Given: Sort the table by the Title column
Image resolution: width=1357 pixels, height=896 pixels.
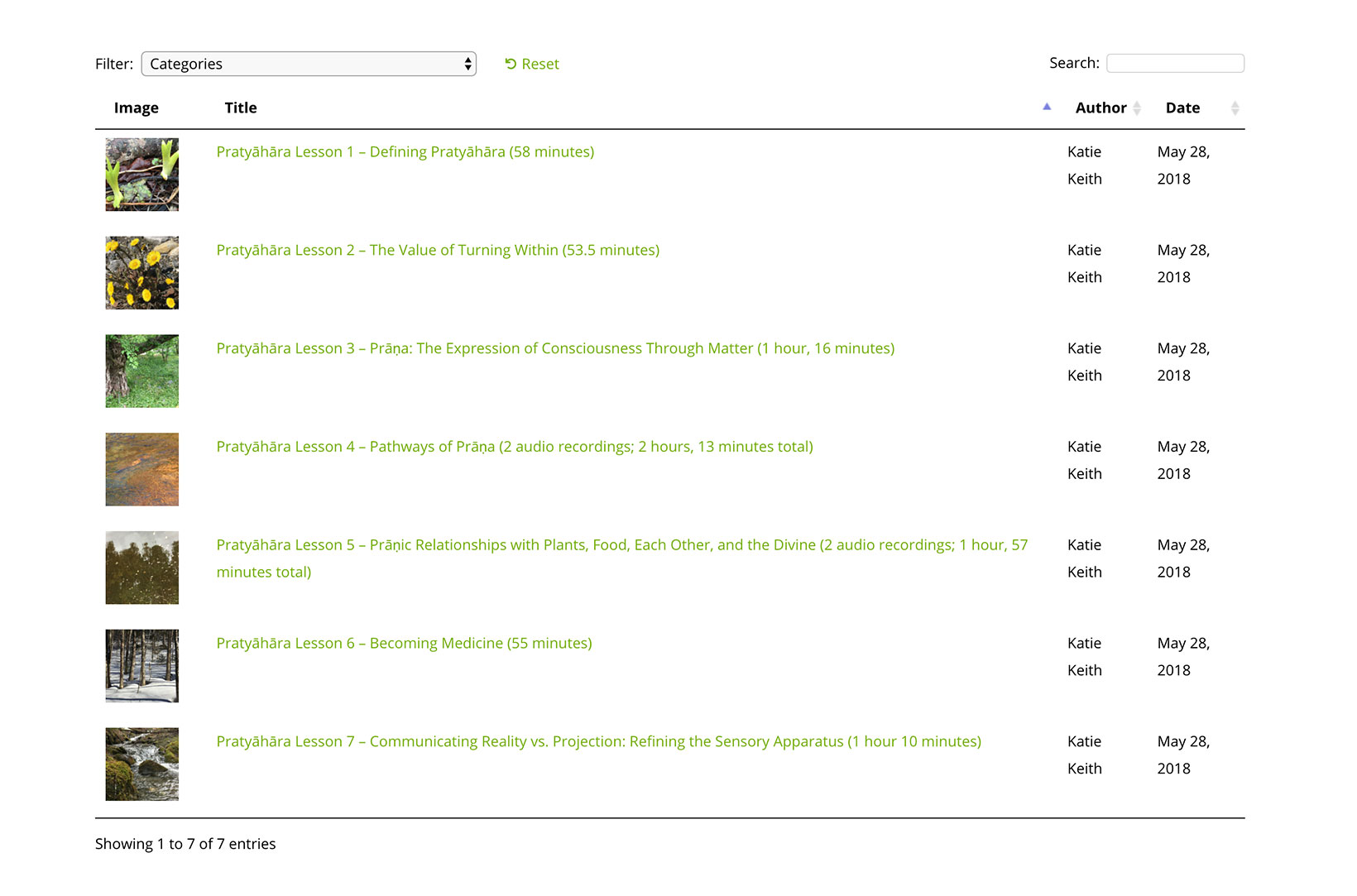Looking at the screenshot, I should (240, 108).
